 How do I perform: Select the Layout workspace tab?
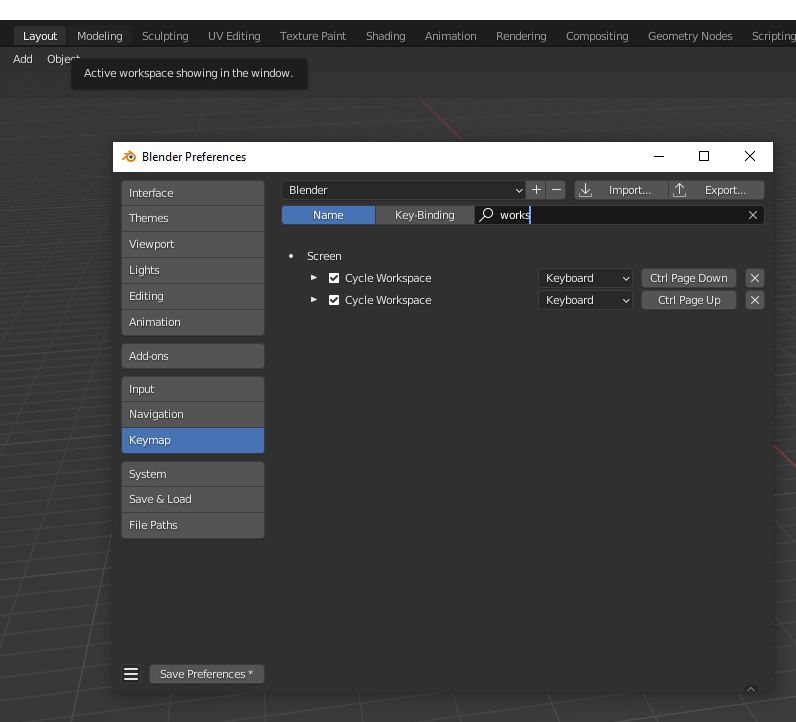click(40, 36)
